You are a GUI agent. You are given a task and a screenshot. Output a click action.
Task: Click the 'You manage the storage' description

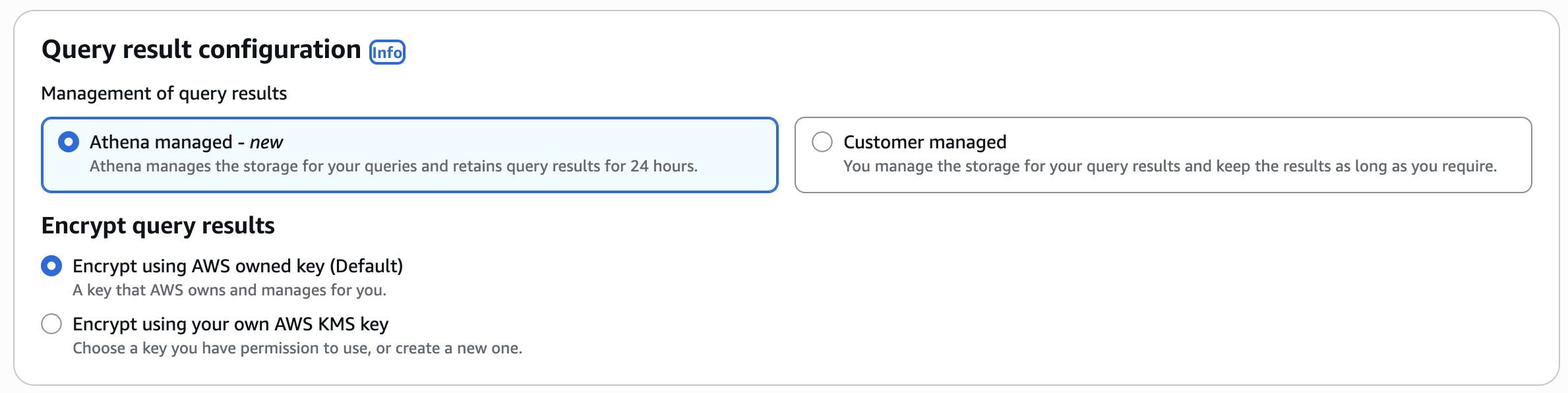(x=1169, y=166)
